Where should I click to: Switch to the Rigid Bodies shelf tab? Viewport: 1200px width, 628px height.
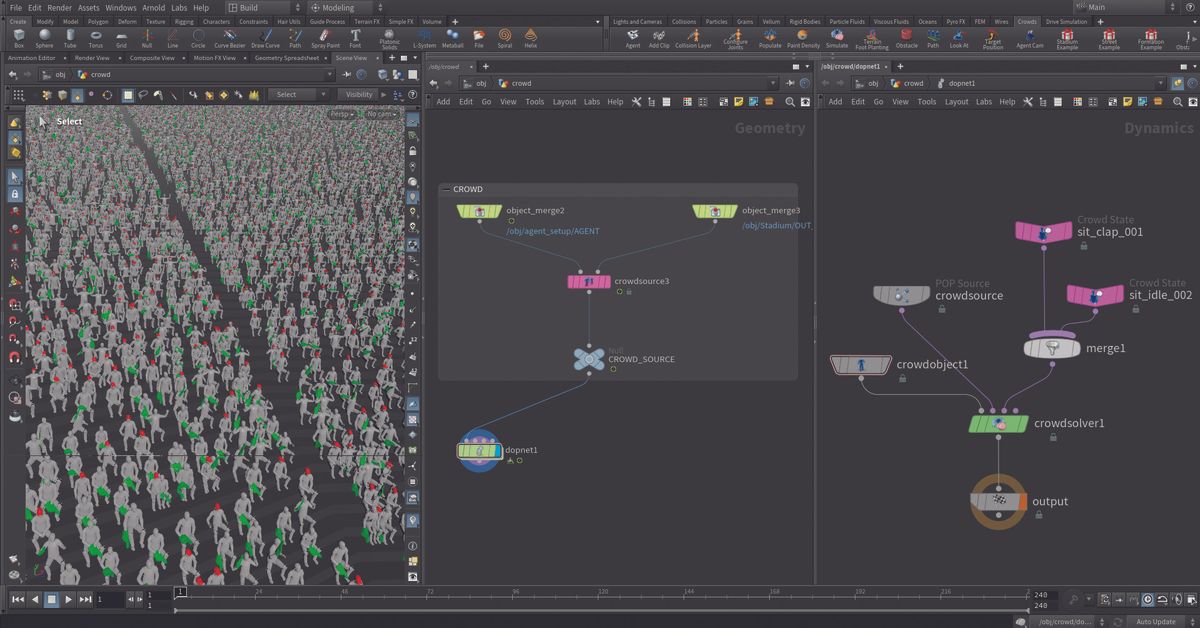click(x=804, y=19)
